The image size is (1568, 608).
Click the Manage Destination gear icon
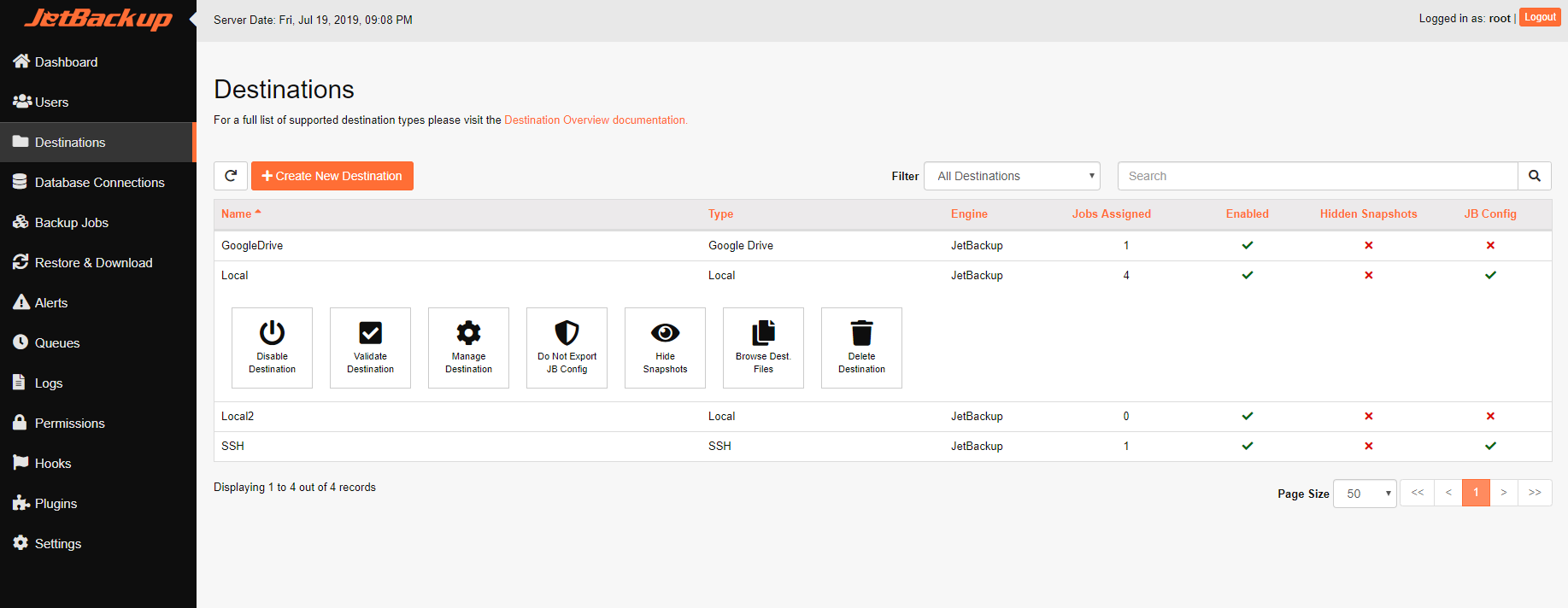coord(468,332)
